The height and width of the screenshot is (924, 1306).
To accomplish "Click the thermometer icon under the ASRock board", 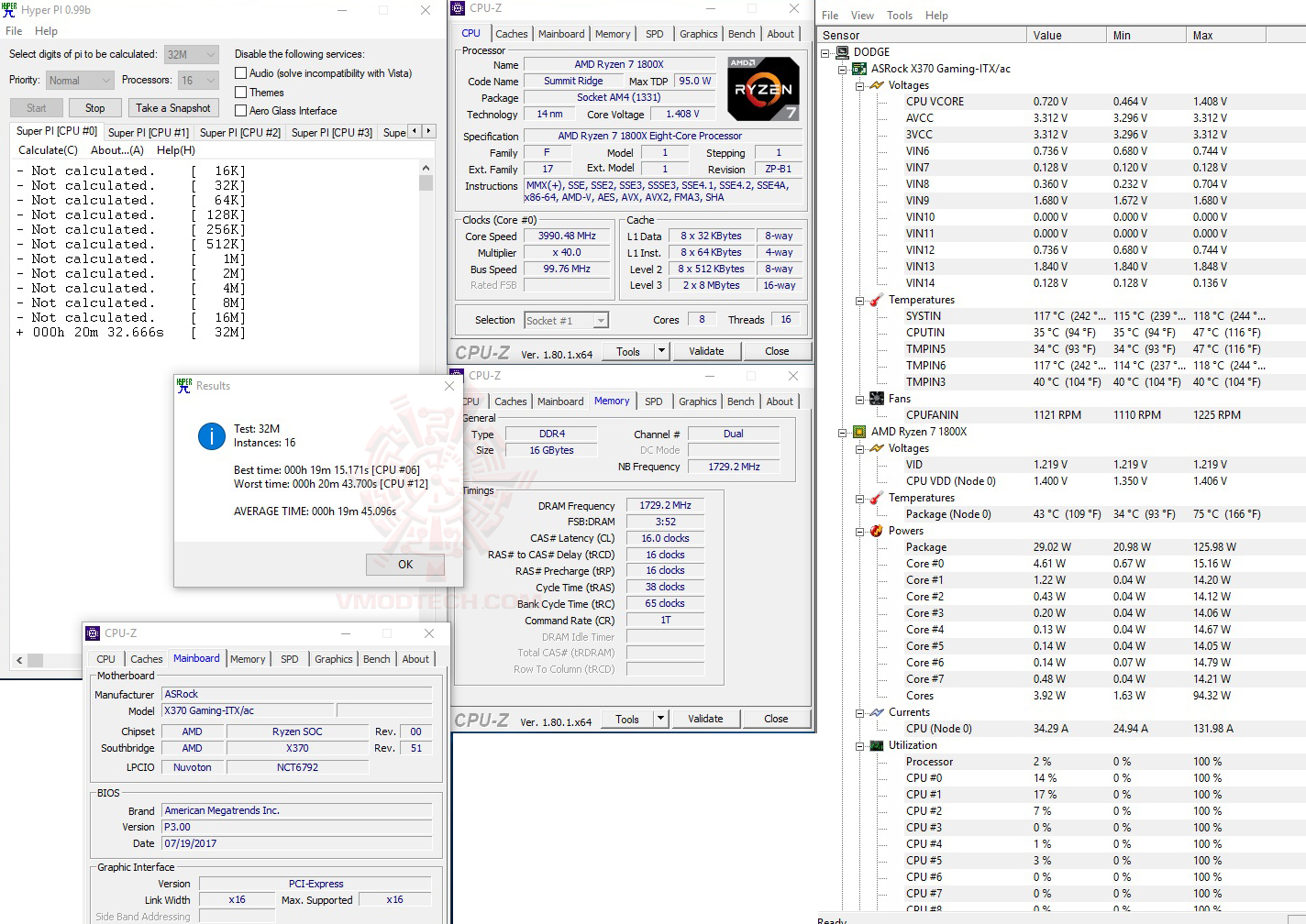I will (876, 300).
